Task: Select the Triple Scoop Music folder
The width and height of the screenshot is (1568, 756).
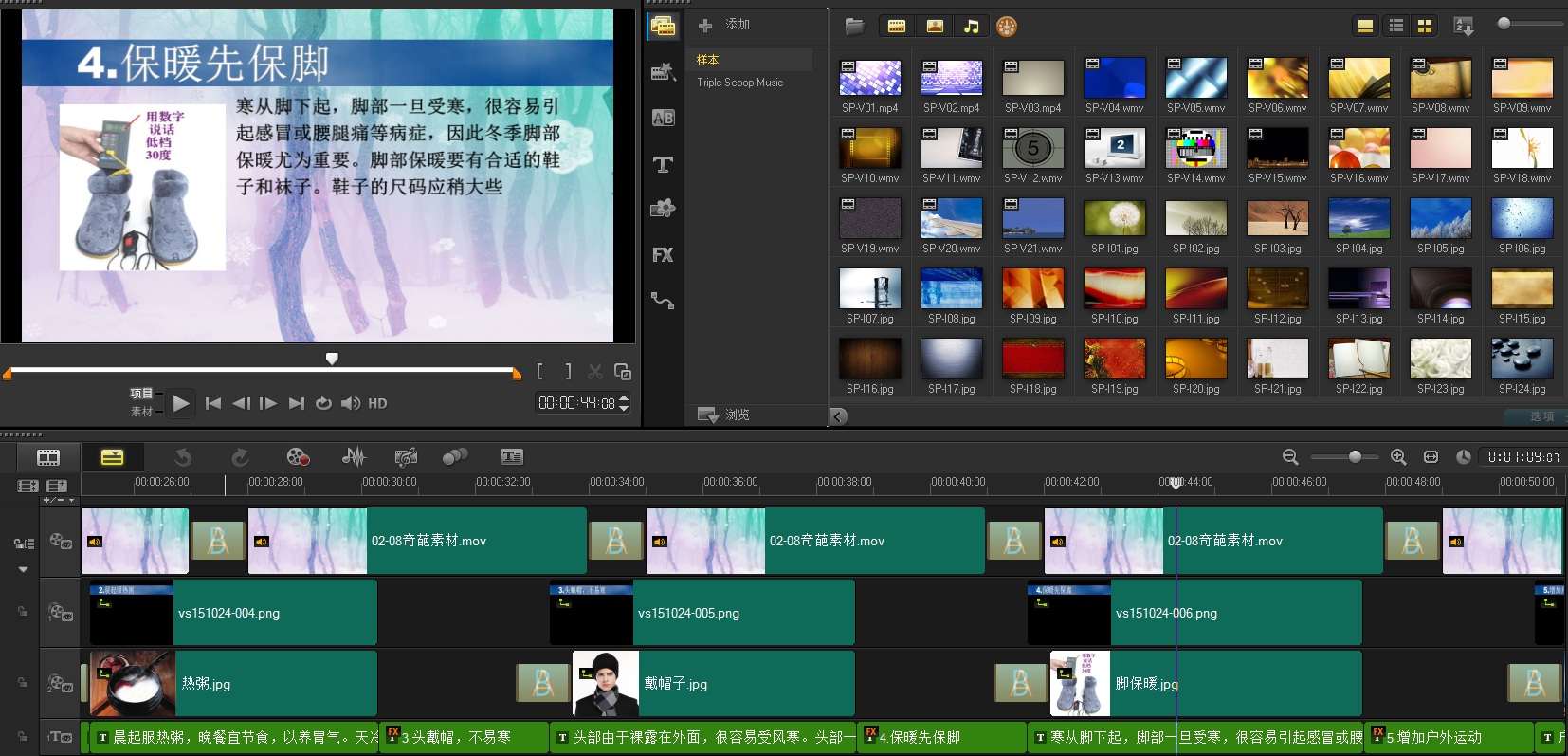Action: pyautogui.click(x=740, y=83)
